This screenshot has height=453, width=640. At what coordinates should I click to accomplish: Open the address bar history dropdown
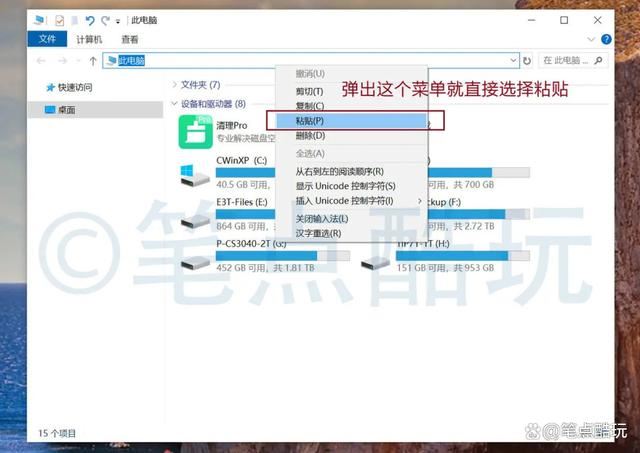pos(513,60)
